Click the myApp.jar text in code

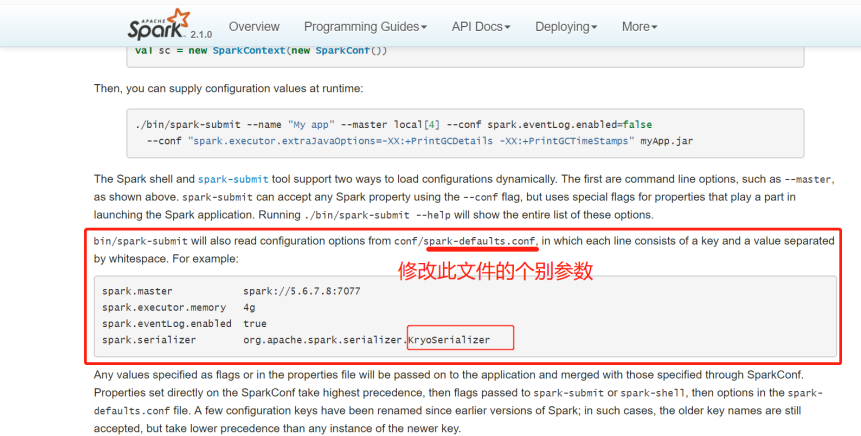(667, 141)
